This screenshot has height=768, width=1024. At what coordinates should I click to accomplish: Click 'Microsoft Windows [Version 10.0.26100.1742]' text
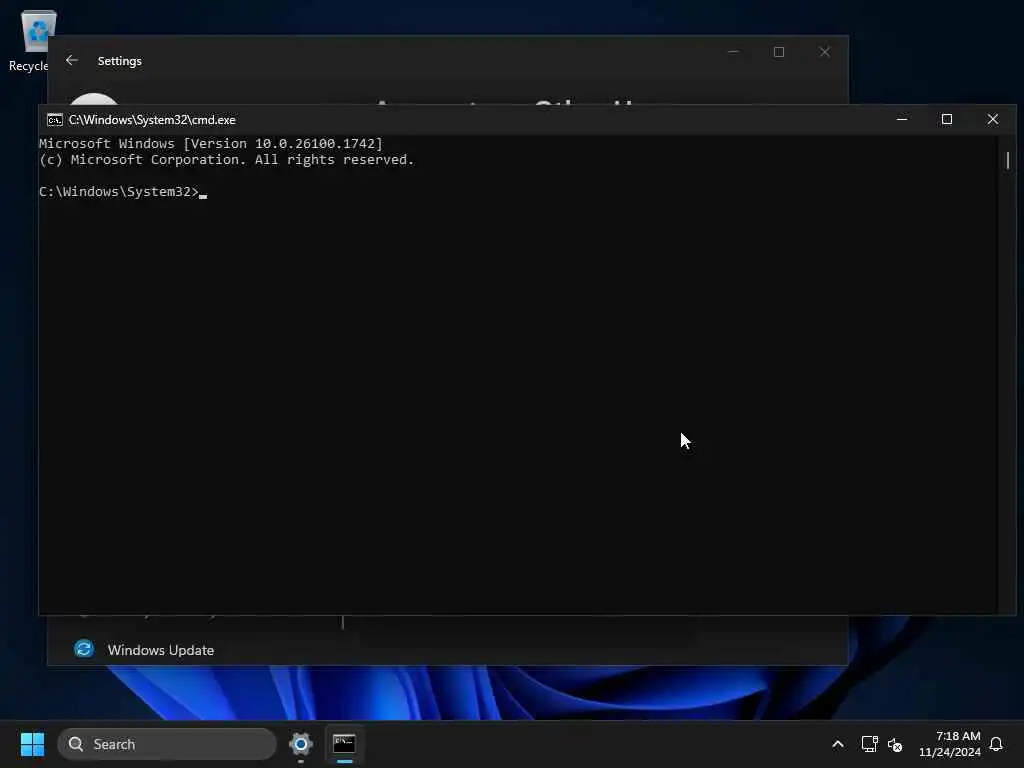(x=211, y=144)
